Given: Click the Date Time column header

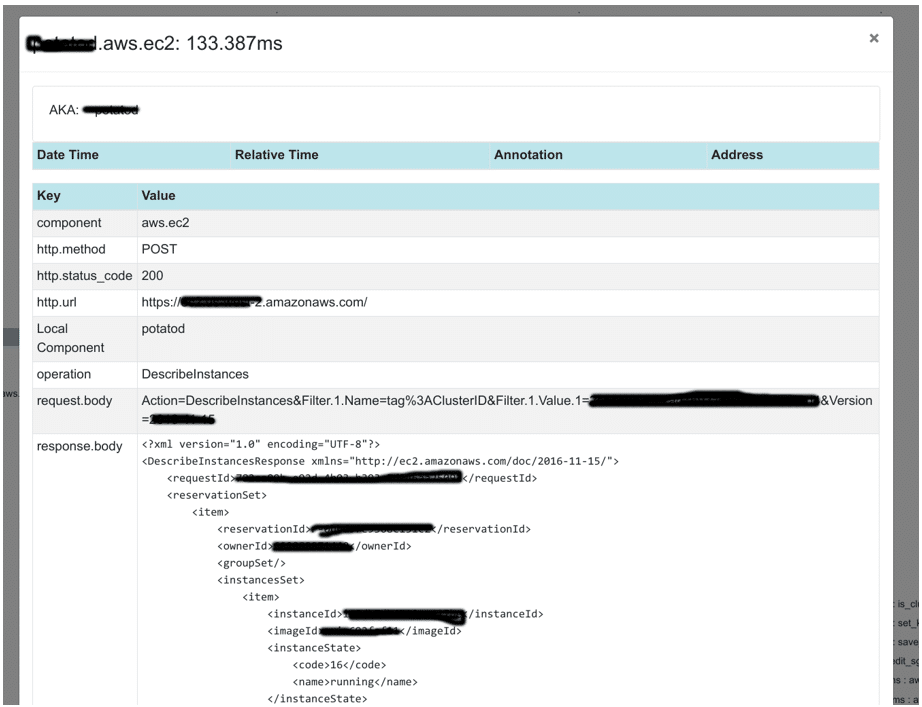Looking at the screenshot, I should (x=67, y=155).
